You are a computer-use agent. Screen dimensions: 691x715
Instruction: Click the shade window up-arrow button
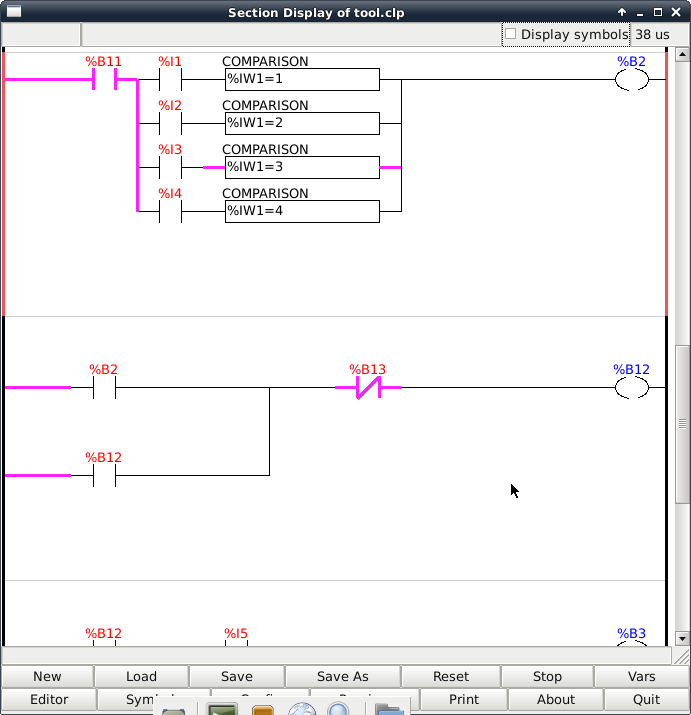(622, 12)
